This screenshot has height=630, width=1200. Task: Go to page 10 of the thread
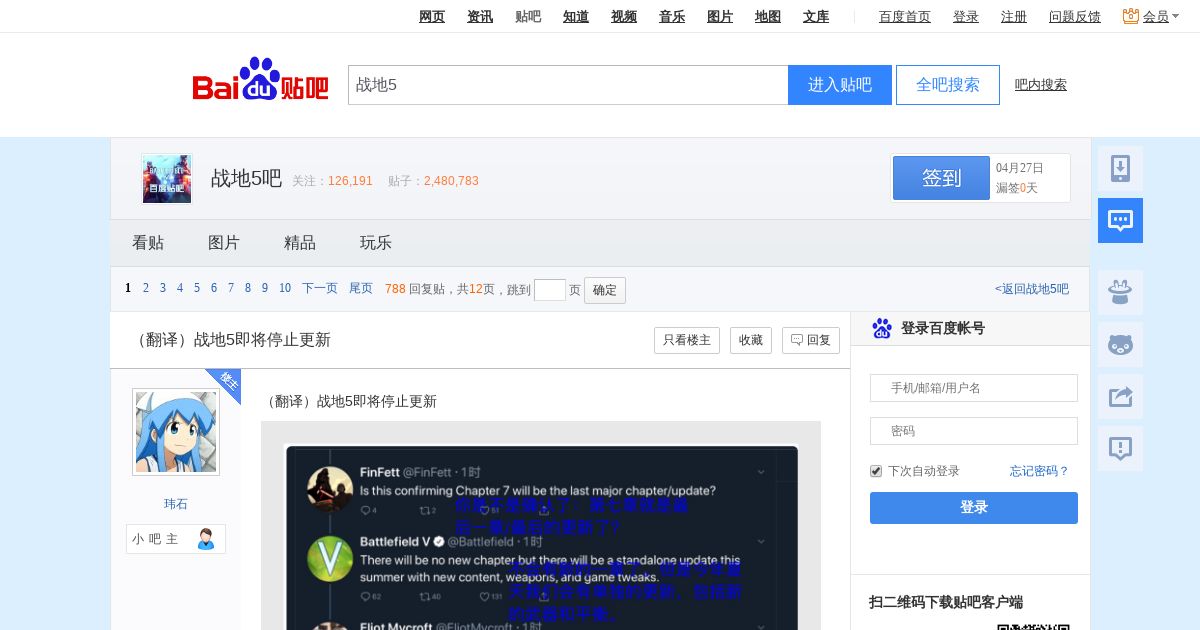285,288
